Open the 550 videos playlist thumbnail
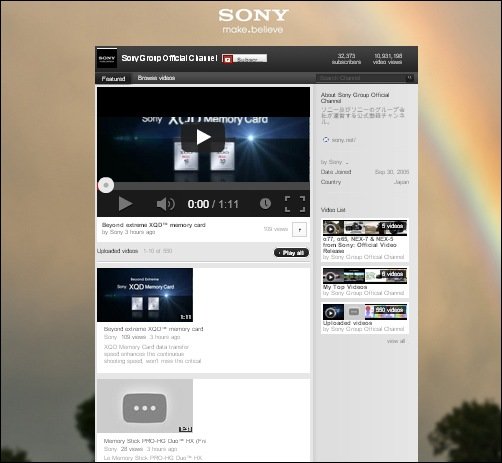The width and height of the screenshot is (502, 463). point(365,312)
